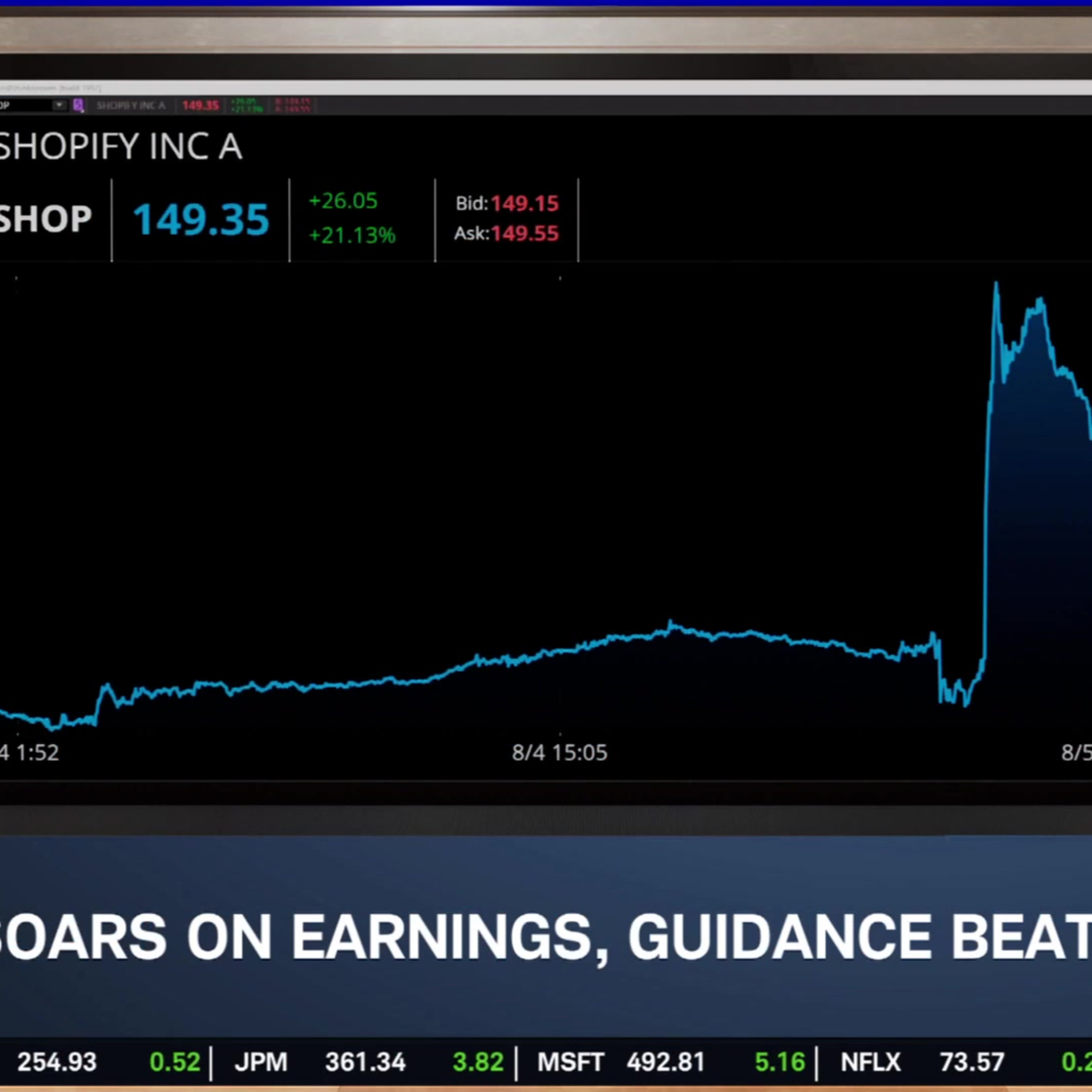Click the green 5.16 change in ticker
1092x1092 pixels.
(779, 1062)
